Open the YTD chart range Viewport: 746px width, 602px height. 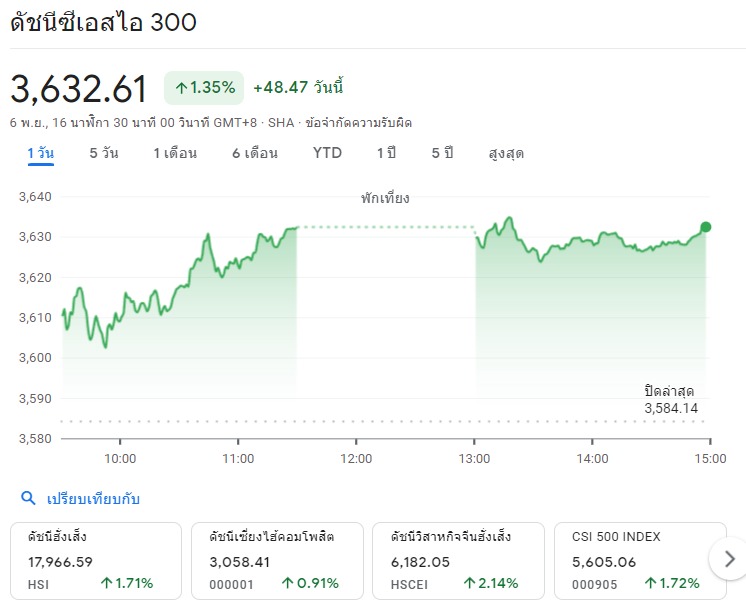327,153
